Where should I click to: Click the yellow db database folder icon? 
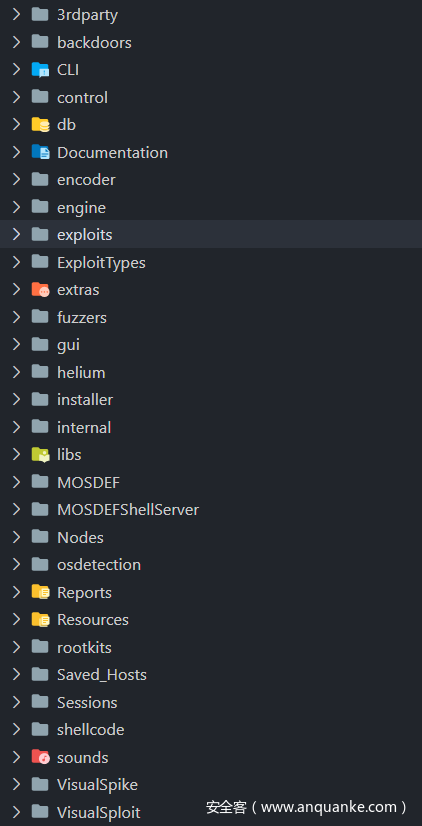point(40,125)
